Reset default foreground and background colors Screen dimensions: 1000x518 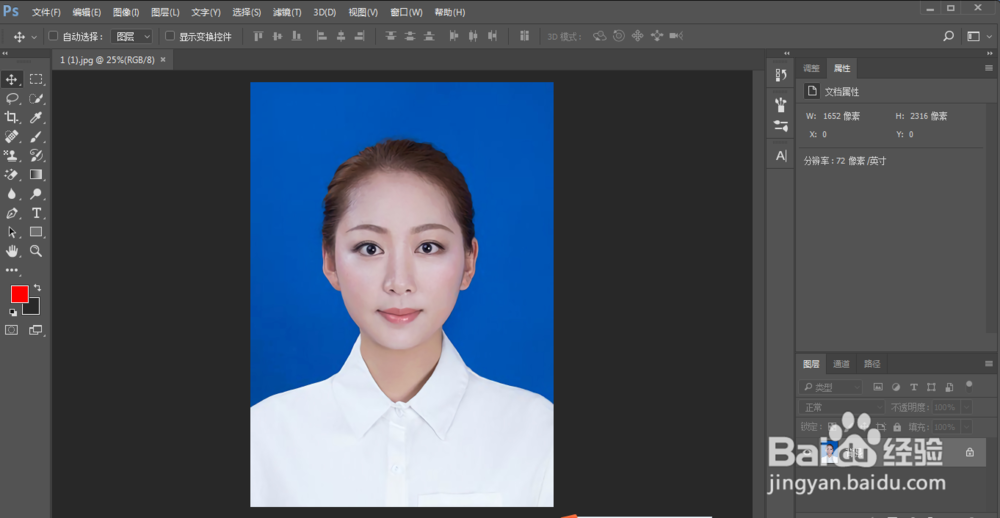13,312
